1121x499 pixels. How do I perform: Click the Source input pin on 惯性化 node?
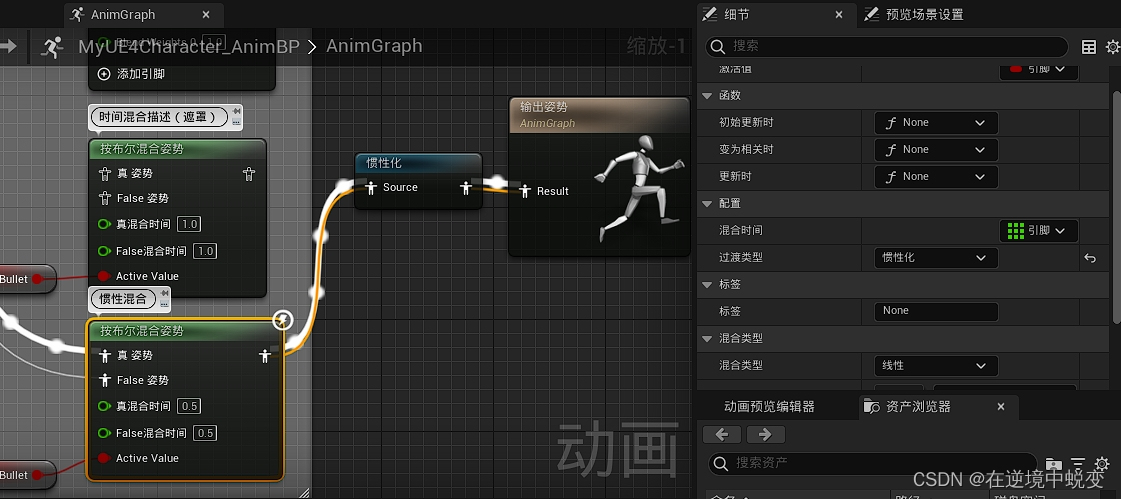[370, 187]
